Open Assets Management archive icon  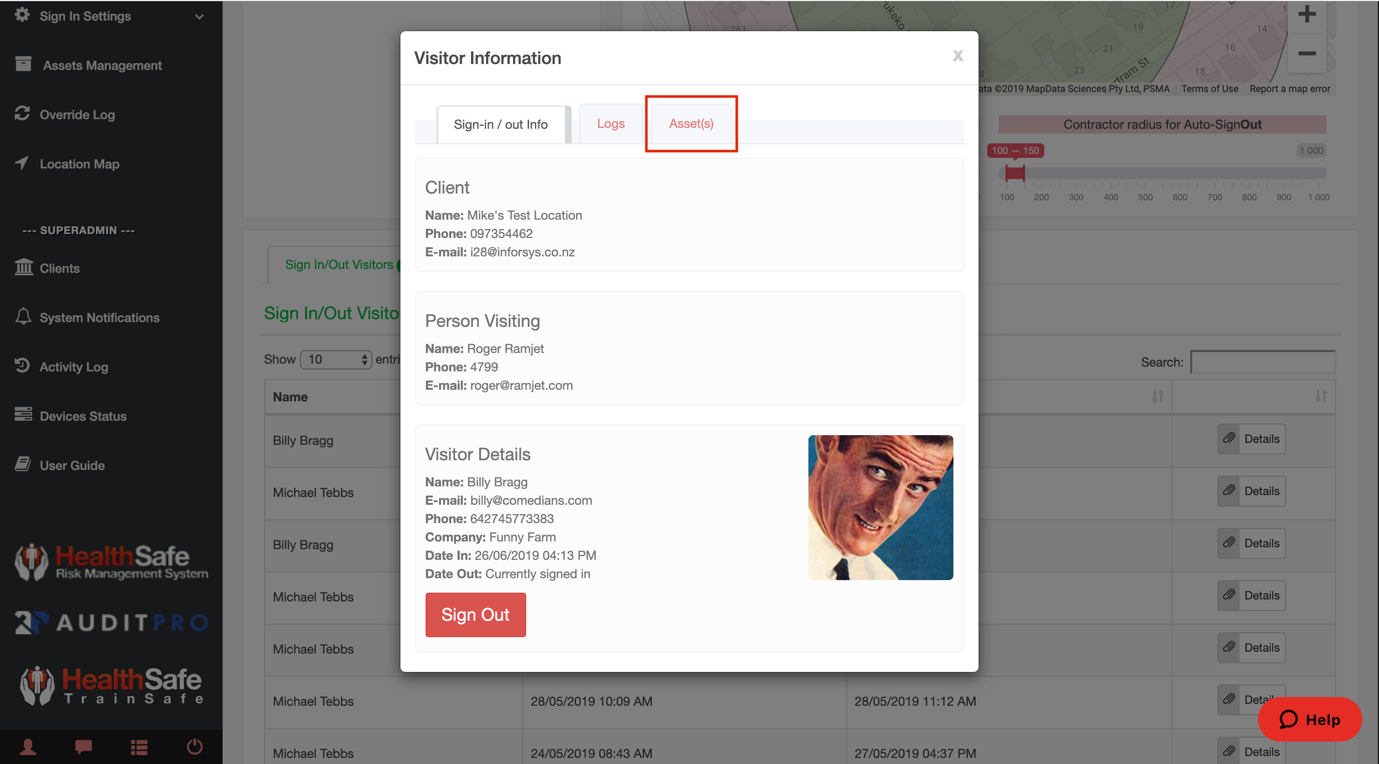pos(23,65)
